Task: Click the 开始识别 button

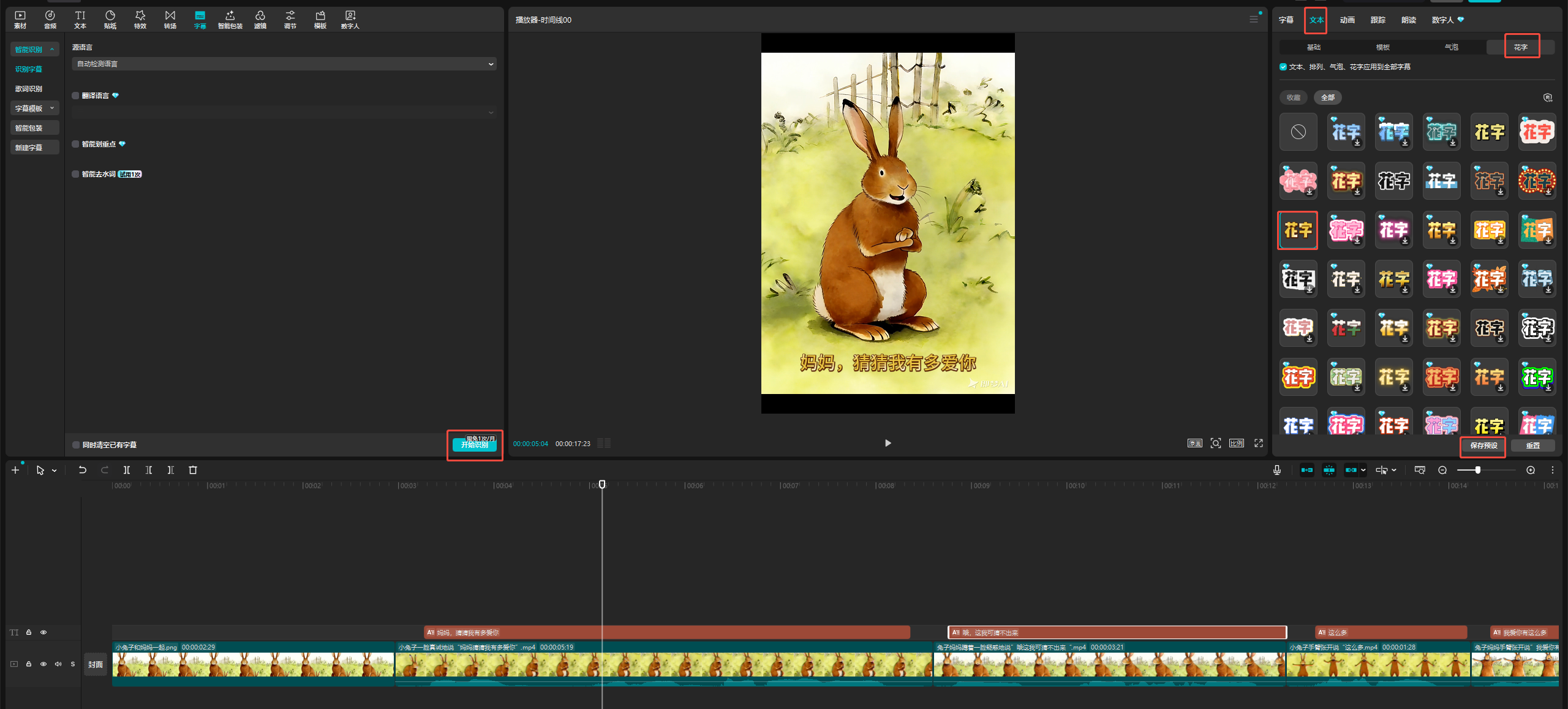Action: point(475,445)
